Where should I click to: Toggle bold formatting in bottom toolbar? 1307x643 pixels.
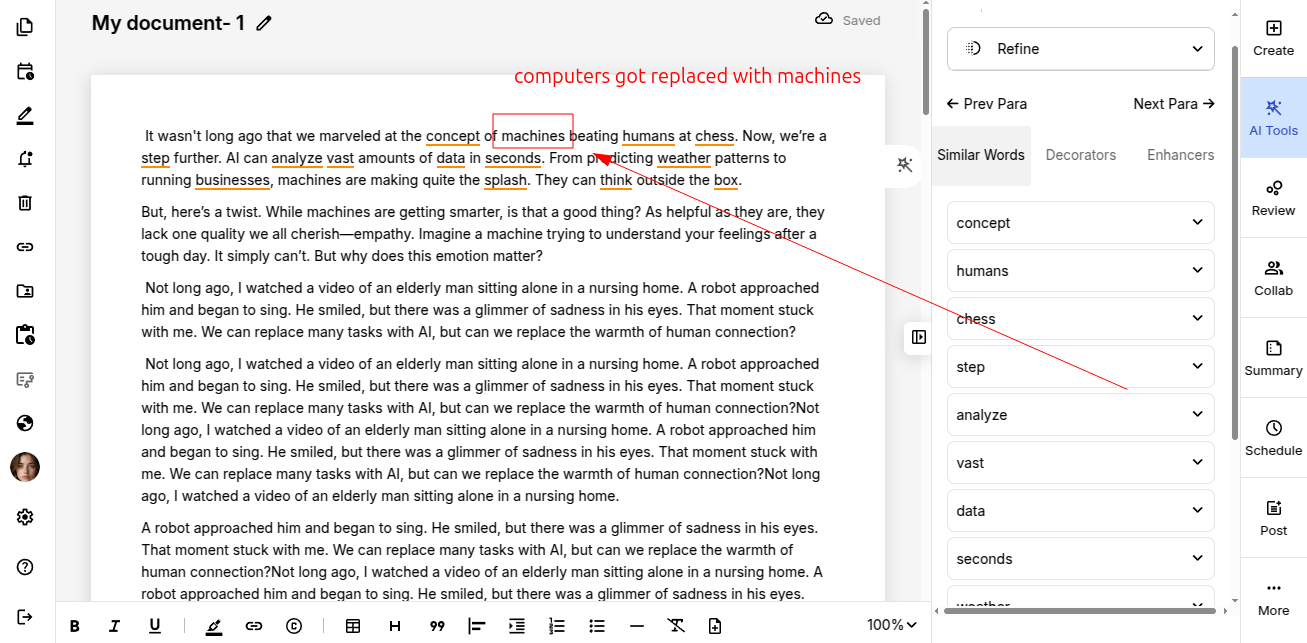(x=75, y=626)
